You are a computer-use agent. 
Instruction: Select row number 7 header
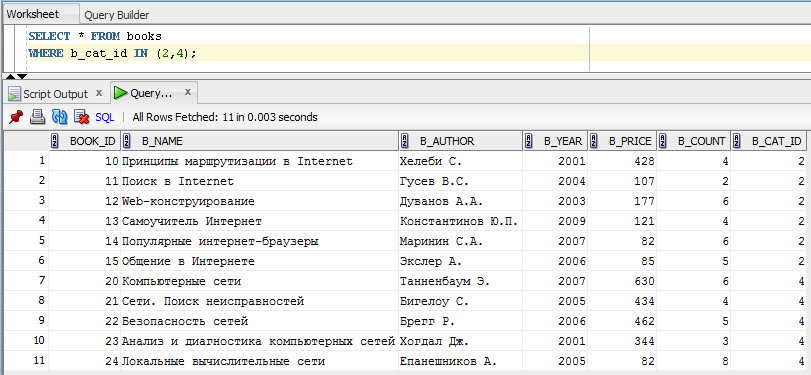[26, 281]
